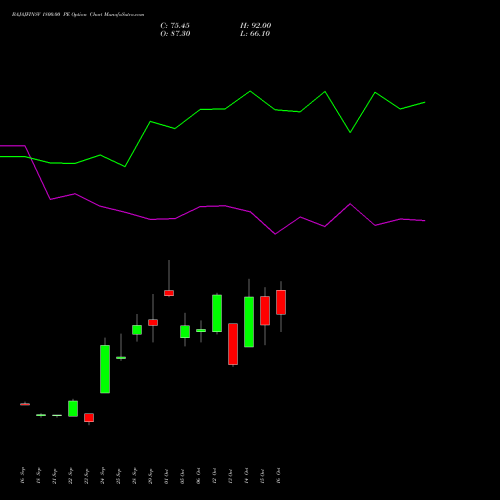
Task: Select the 05 Oct date label
Action: point(183,476)
